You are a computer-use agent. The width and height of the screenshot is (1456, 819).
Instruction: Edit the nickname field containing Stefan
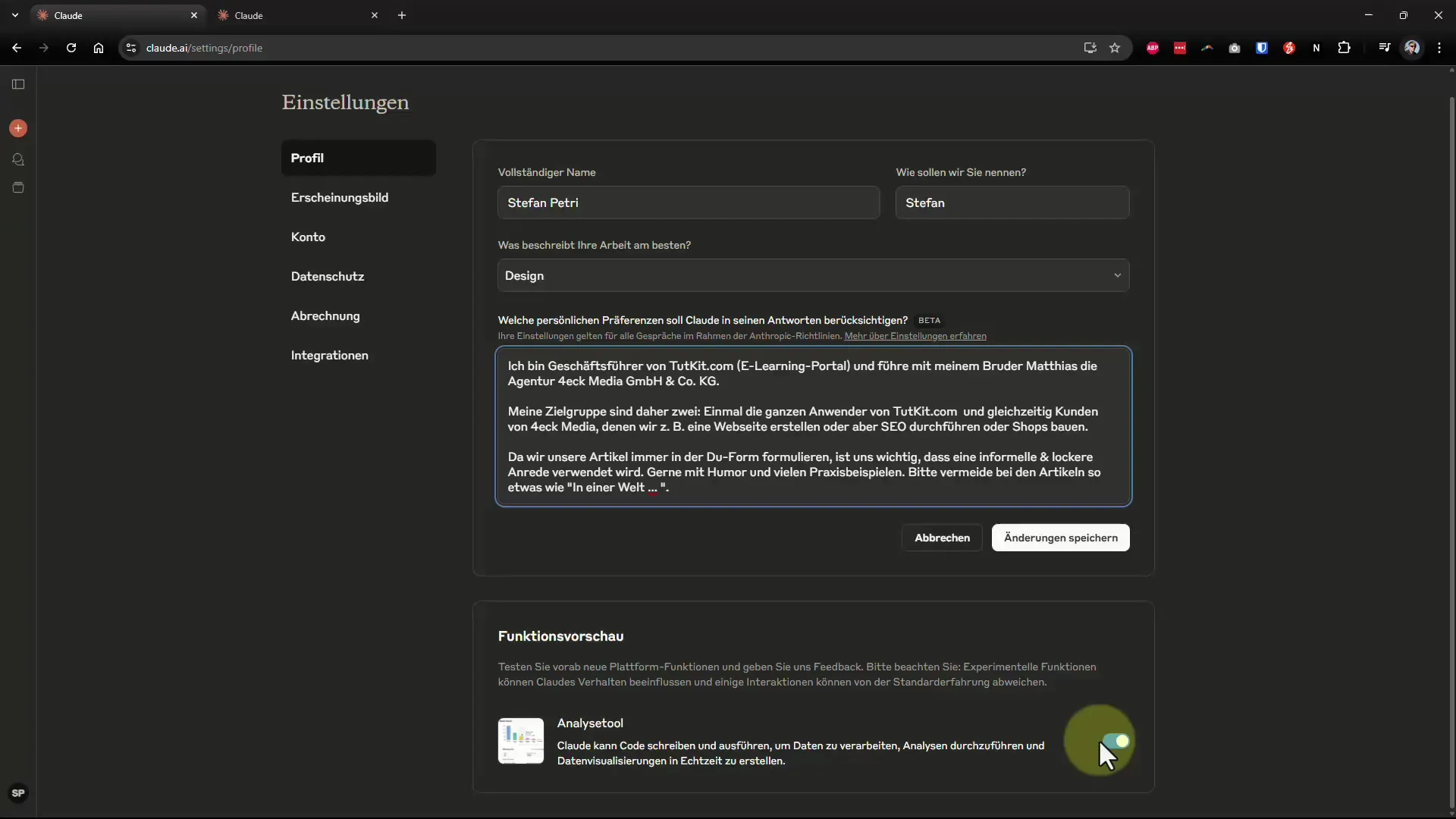pyautogui.click(x=1012, y=202)
